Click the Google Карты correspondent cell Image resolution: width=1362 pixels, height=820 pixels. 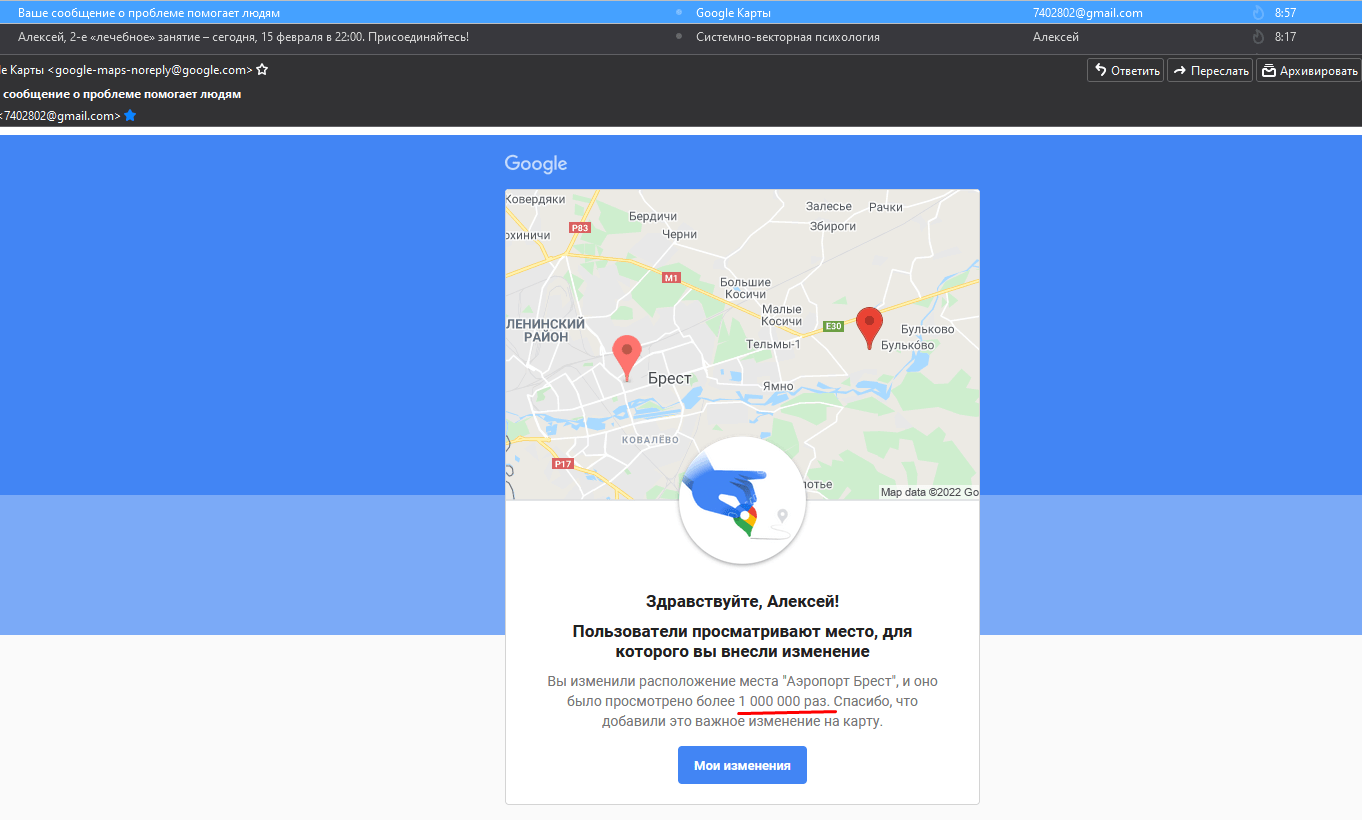(733, 13)
